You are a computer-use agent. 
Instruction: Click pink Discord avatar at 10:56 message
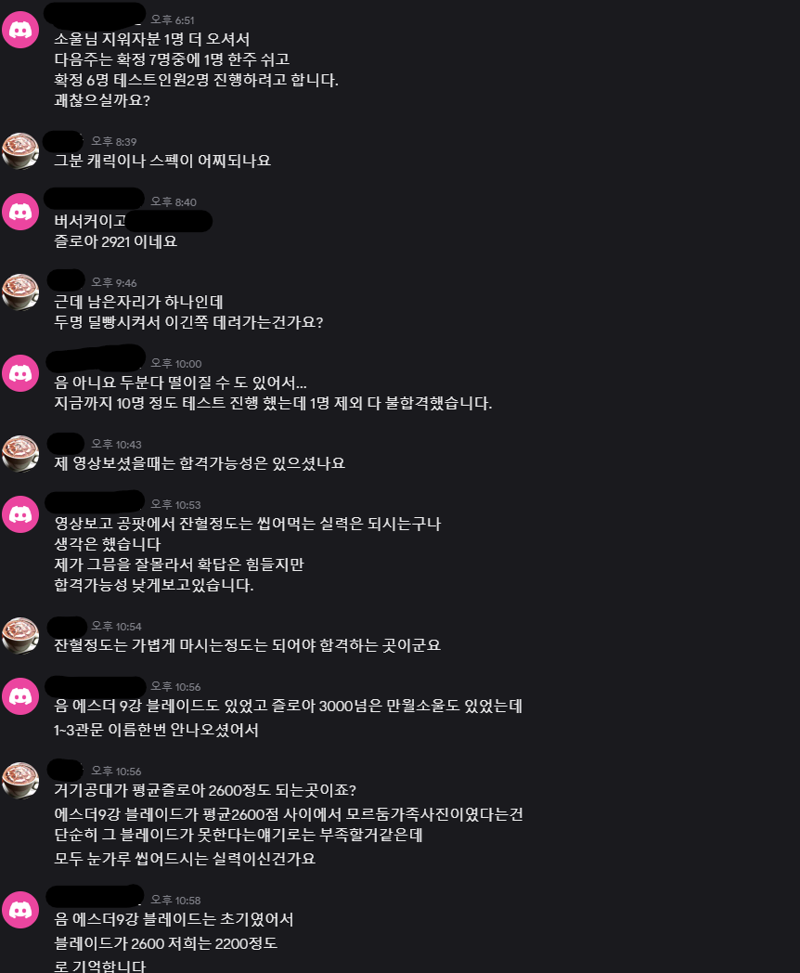[x=20, y=696]
